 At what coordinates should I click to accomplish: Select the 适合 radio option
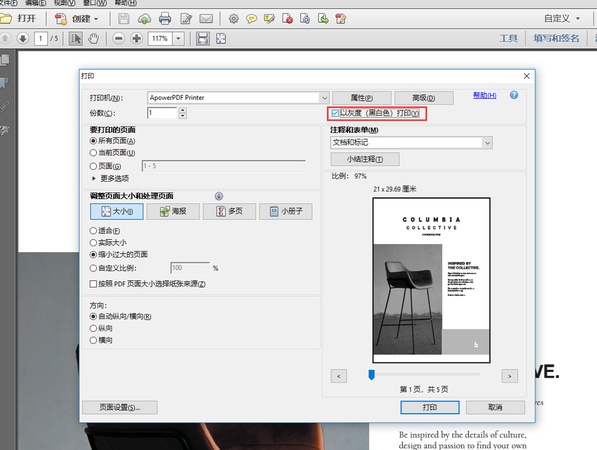coord(93,231)
